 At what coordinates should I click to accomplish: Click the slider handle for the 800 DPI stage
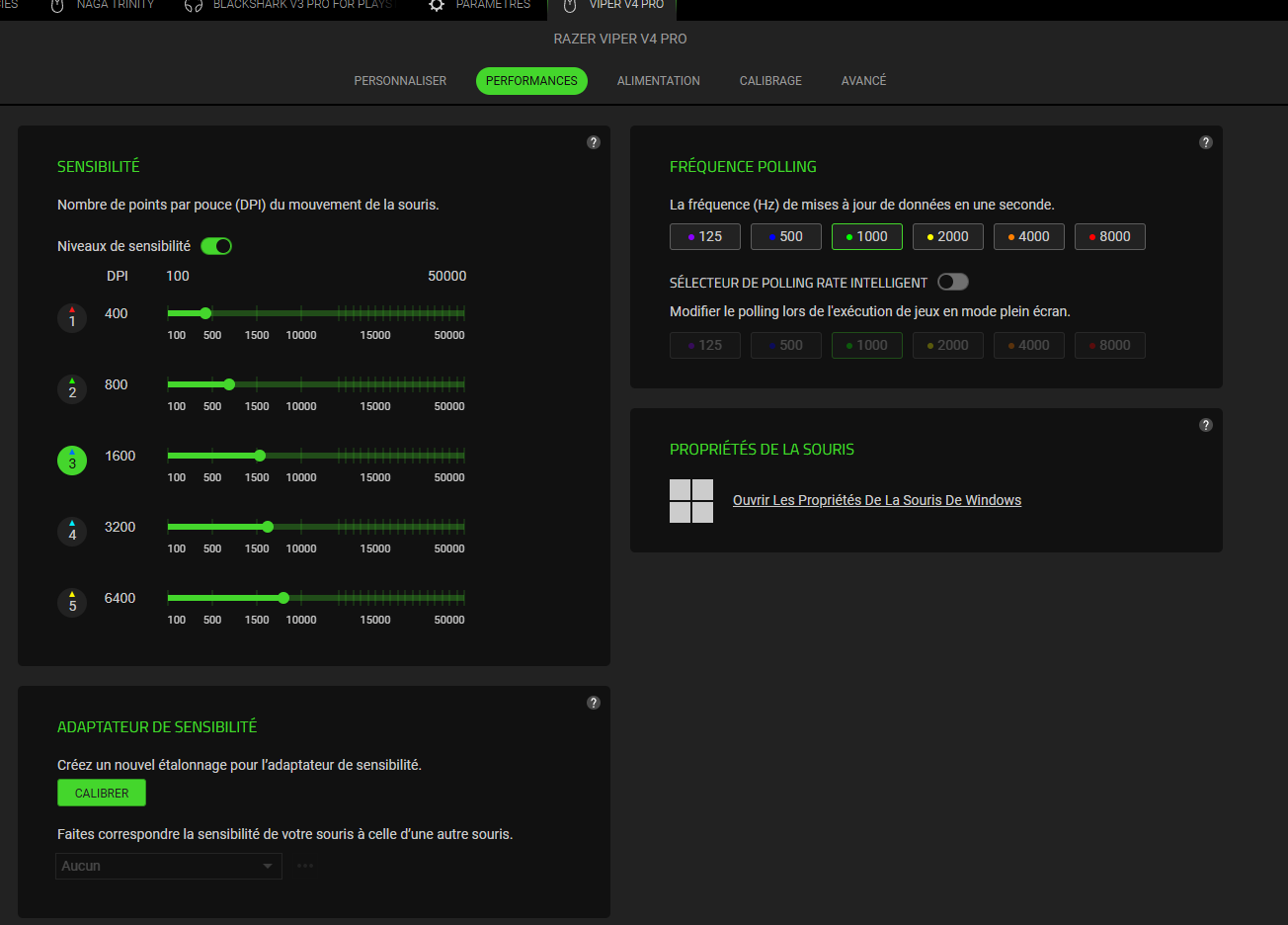click(229, 384)
